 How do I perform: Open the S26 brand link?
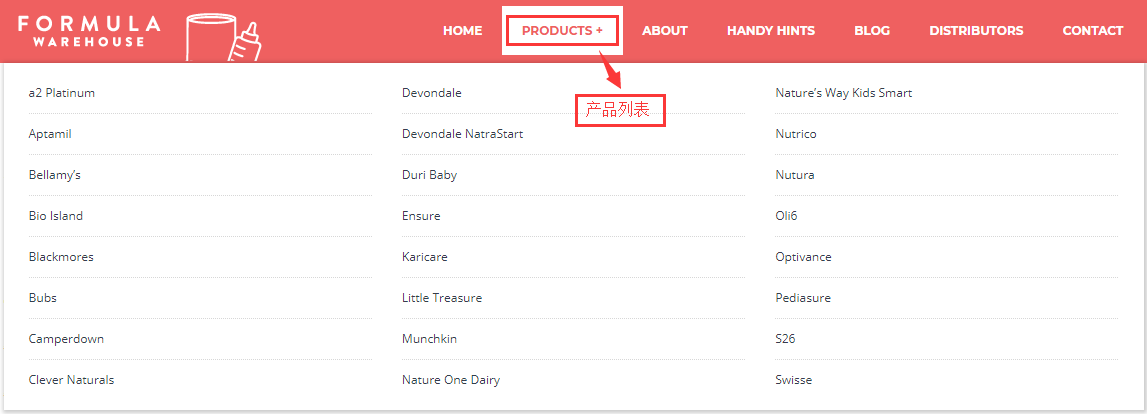785,339
